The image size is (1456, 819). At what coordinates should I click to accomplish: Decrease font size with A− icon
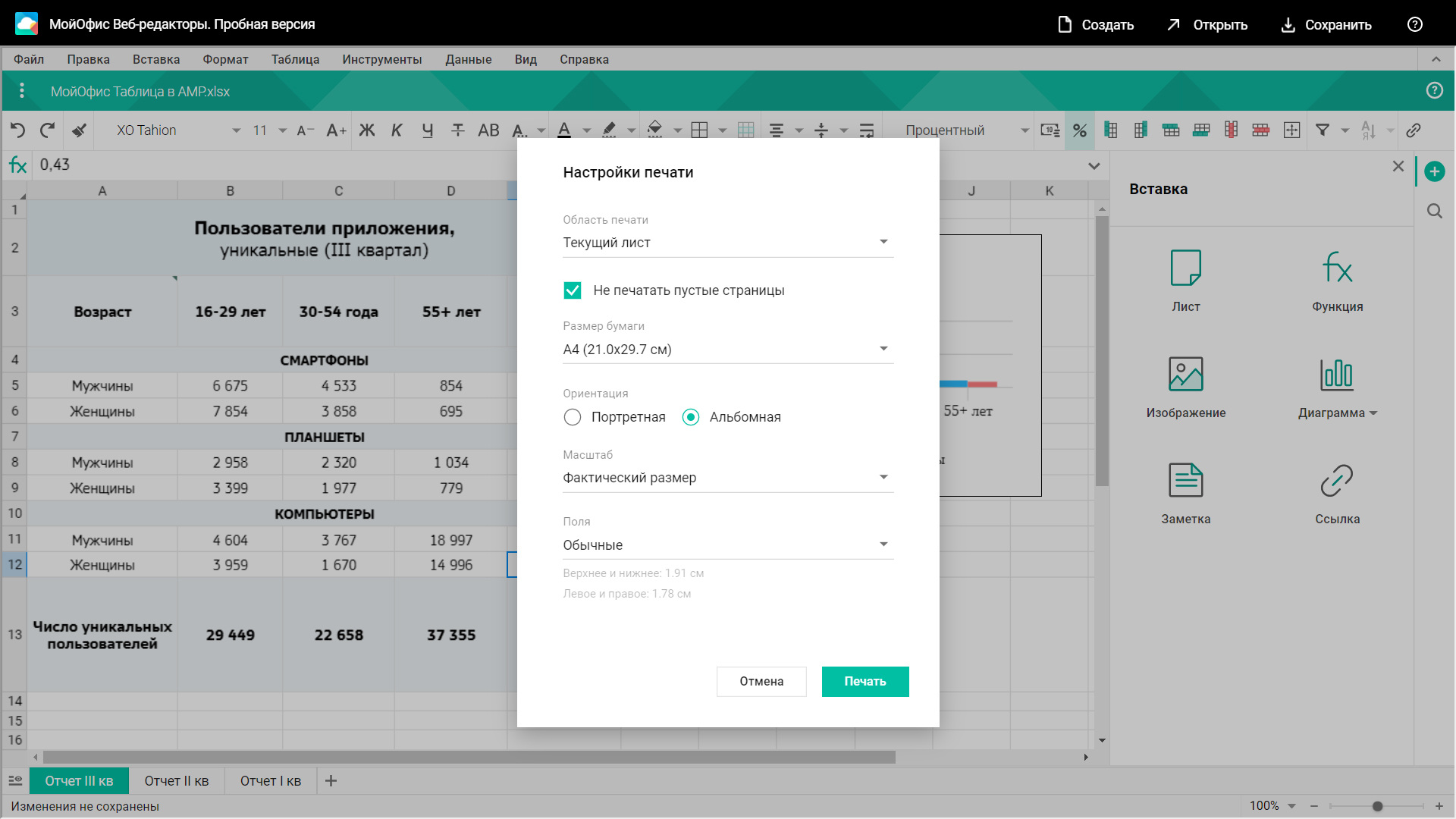point(305,130)
